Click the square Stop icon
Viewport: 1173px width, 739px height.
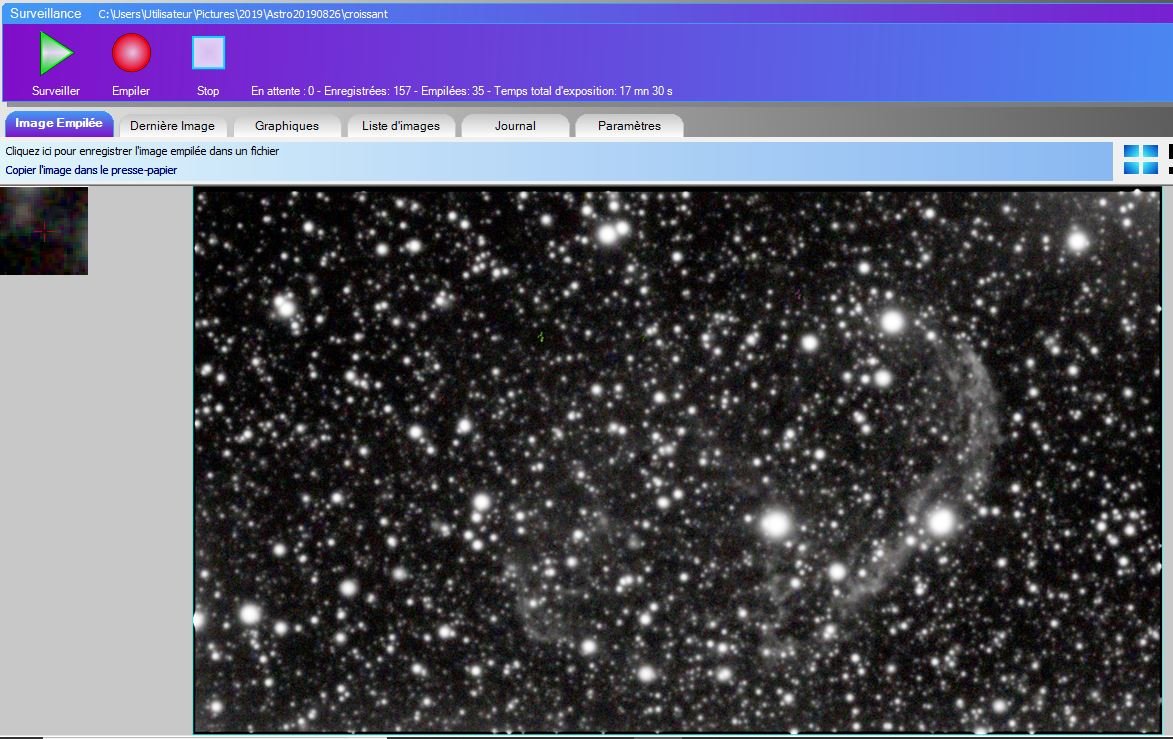click(208, 53)
